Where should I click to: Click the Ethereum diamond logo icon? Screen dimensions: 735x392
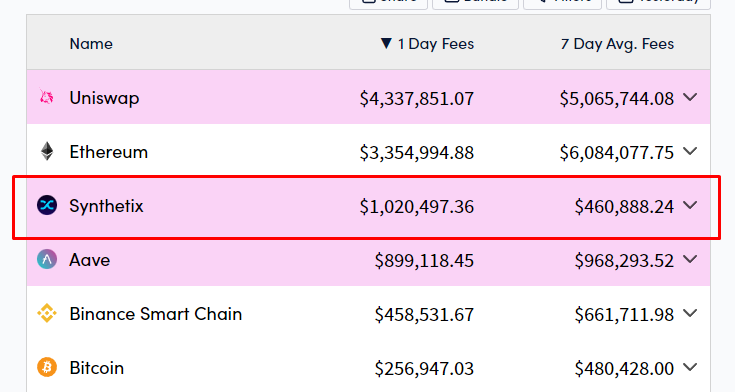pos(47,151)
